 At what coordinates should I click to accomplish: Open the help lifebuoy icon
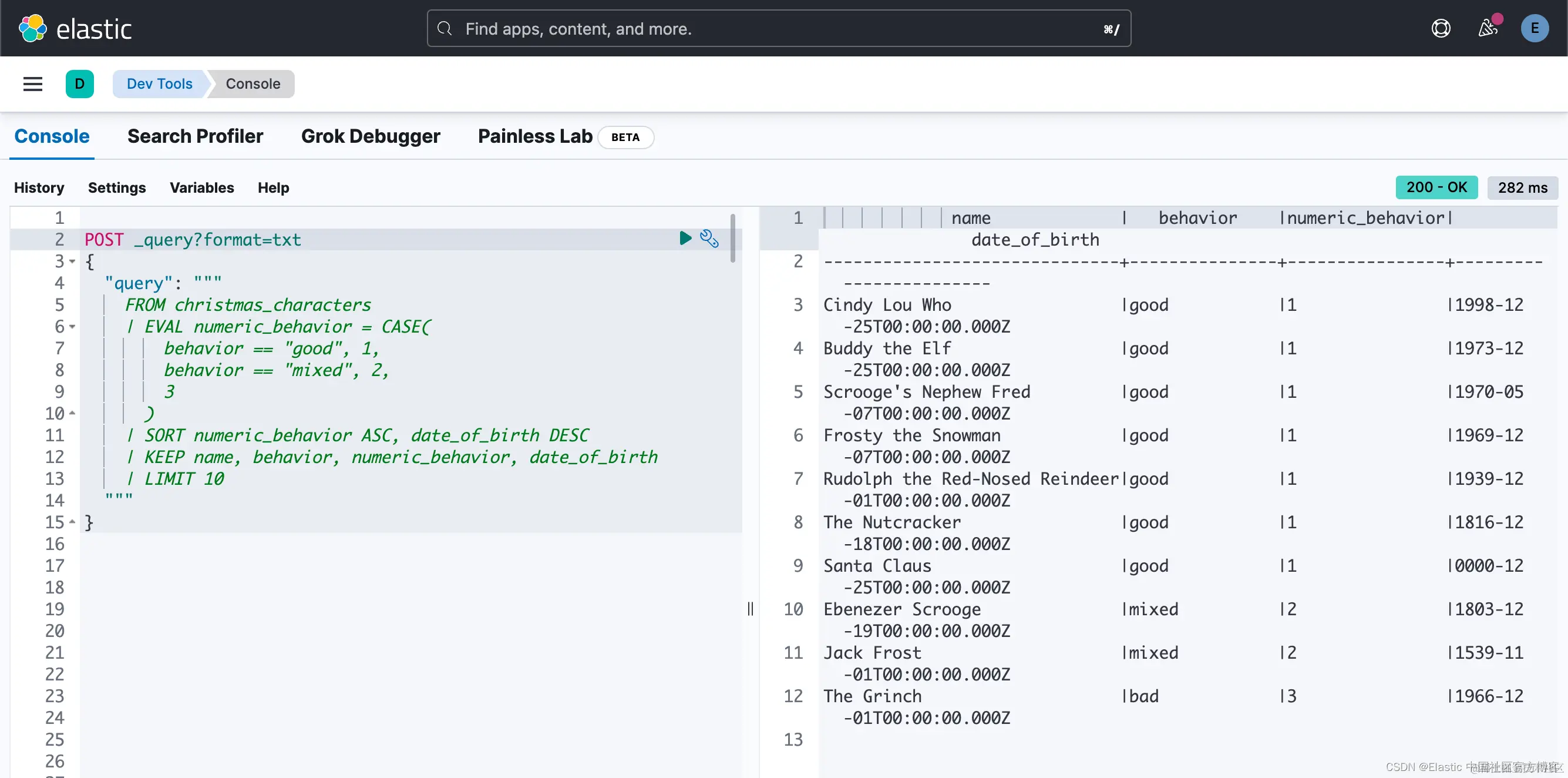coord(1441,29)
